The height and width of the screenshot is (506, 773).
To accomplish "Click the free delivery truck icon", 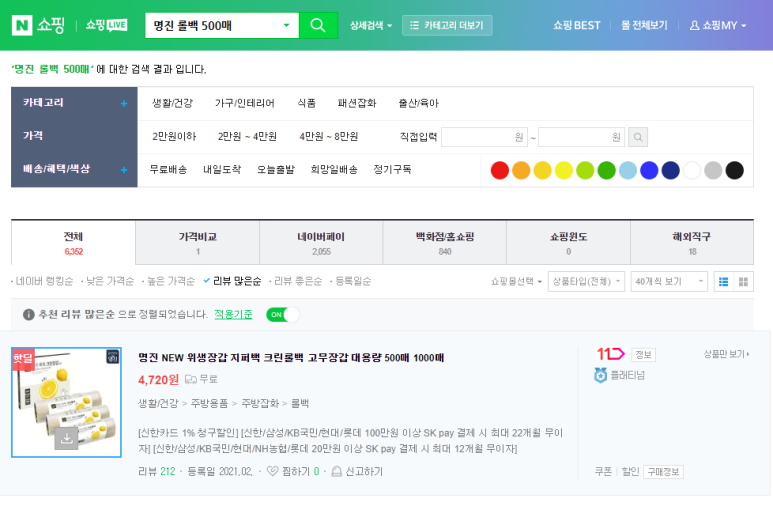I will tap(191, 379).
